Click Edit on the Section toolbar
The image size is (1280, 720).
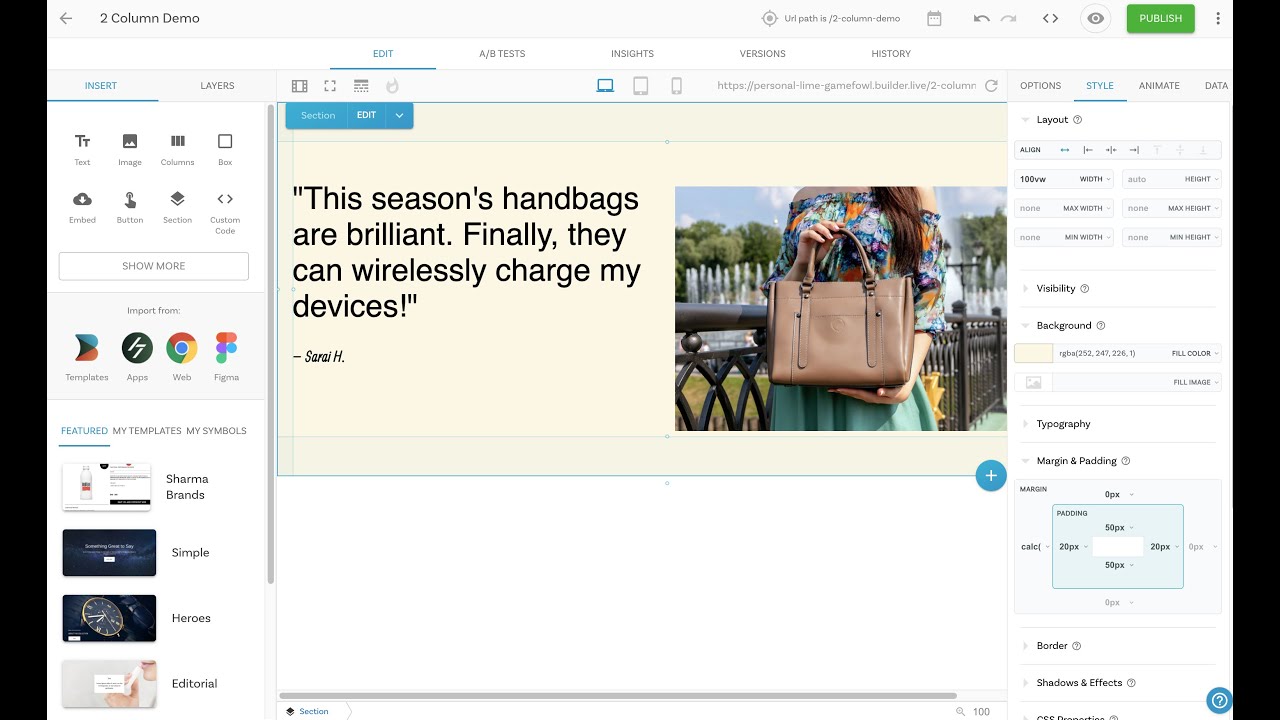[x=366, y=115]
